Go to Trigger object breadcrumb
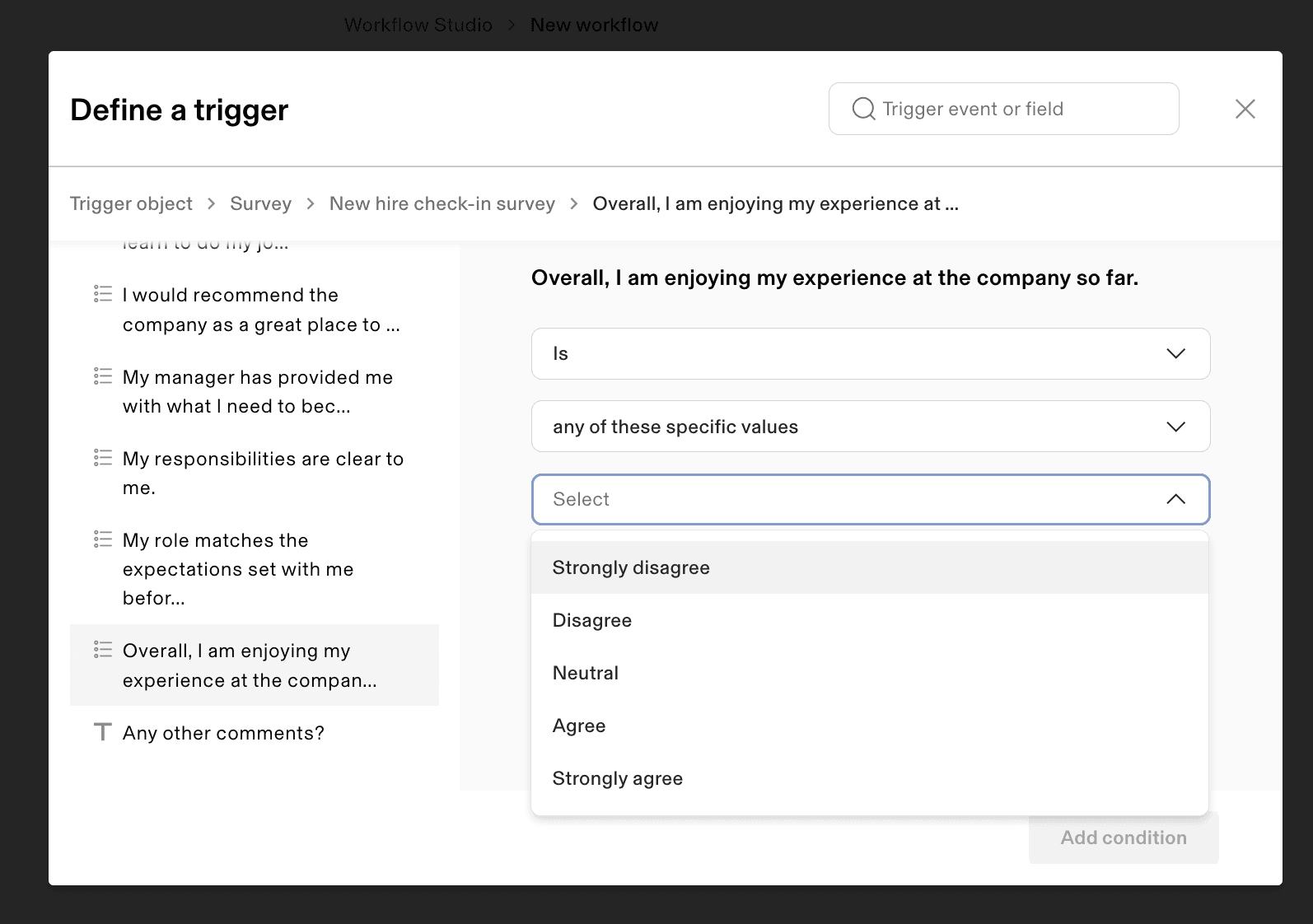 [131, 203]
